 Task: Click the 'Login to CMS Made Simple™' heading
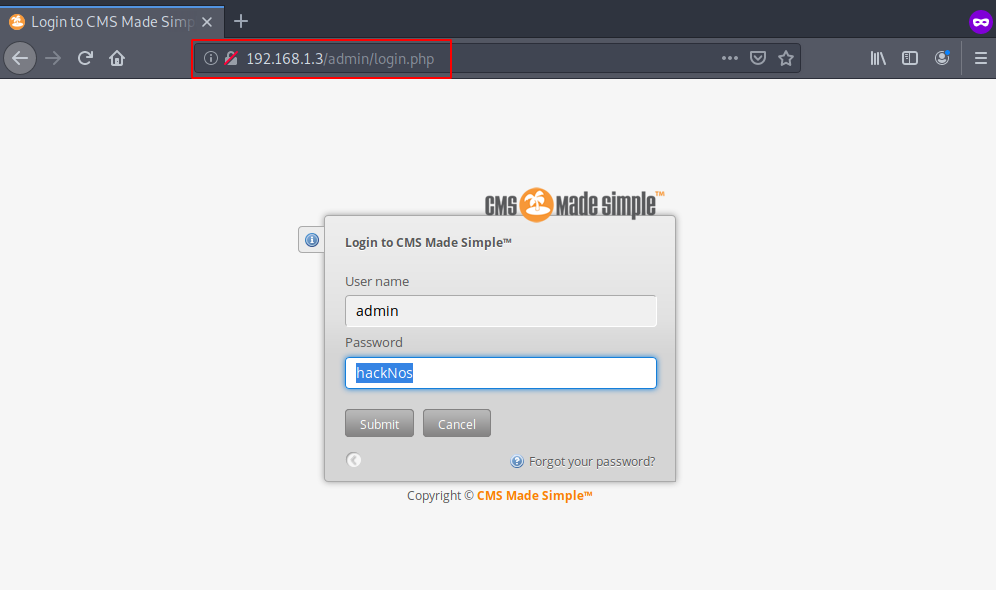(428, 243)
